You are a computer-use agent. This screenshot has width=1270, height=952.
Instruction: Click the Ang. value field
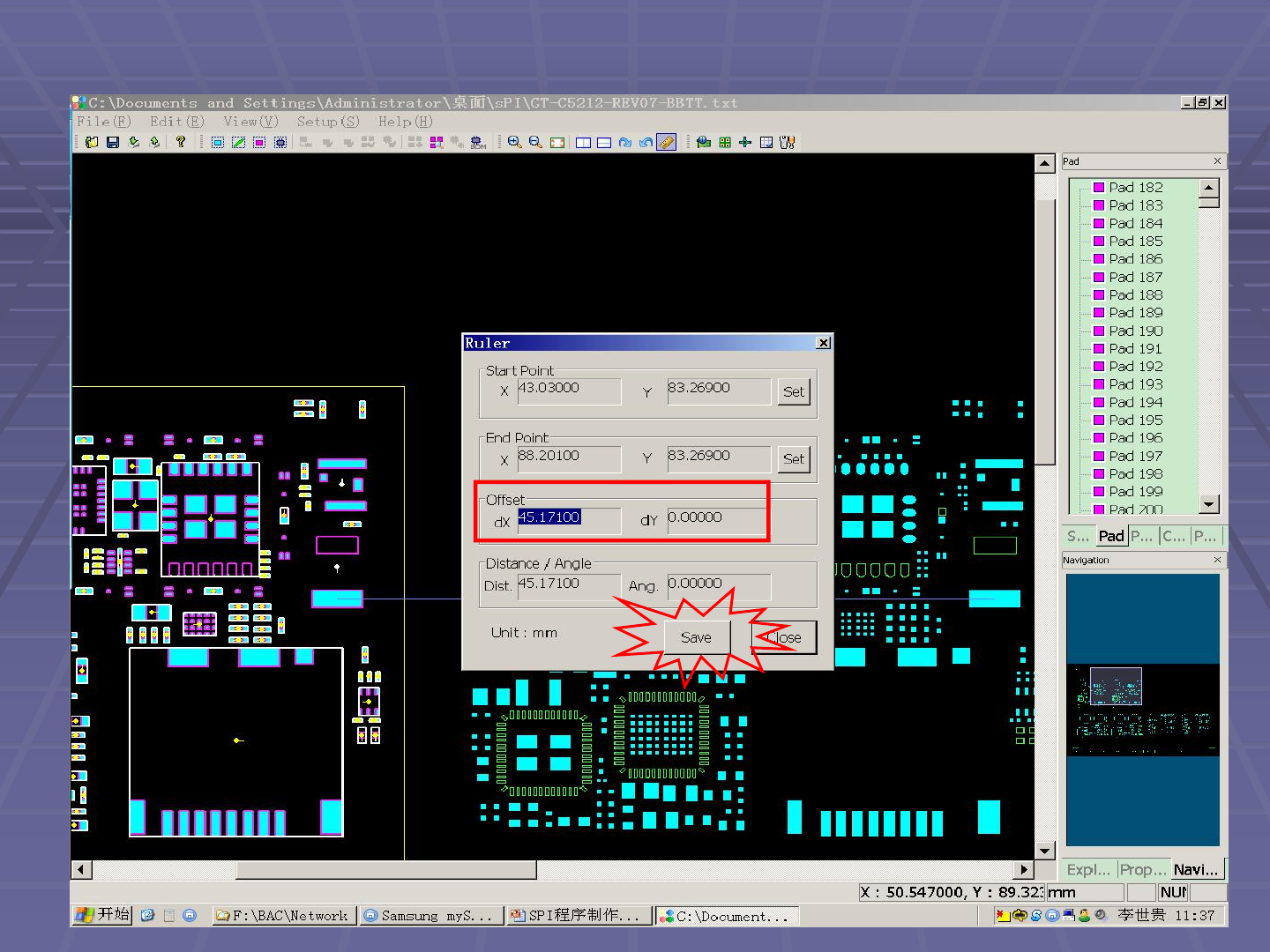pos(719,586)
